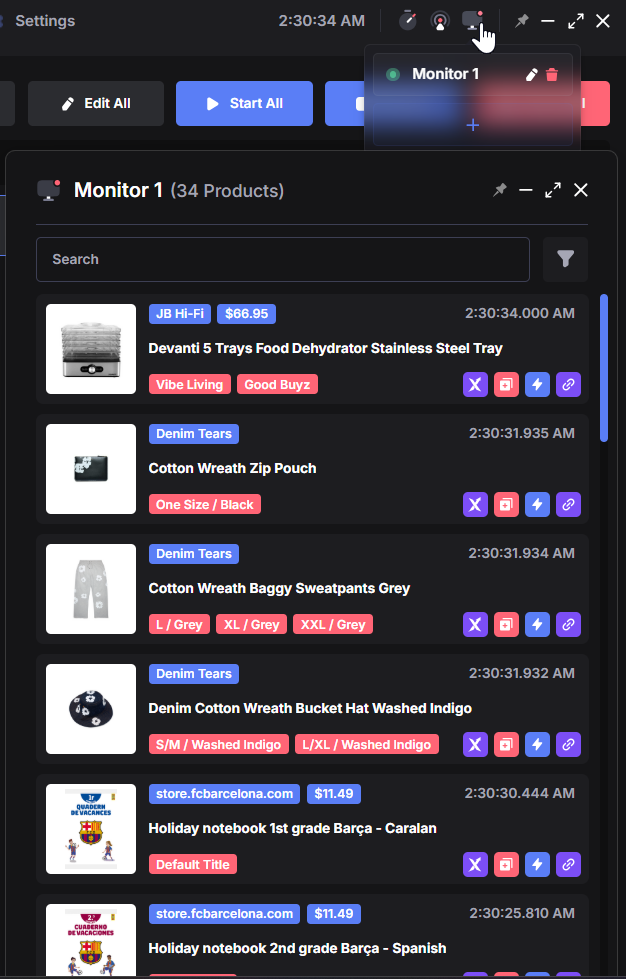Image resolution: width=626 pixels, height=979 pixels.
Task: Click the L/XL / Washed Indigo variant tag
Action: point(367,744)
